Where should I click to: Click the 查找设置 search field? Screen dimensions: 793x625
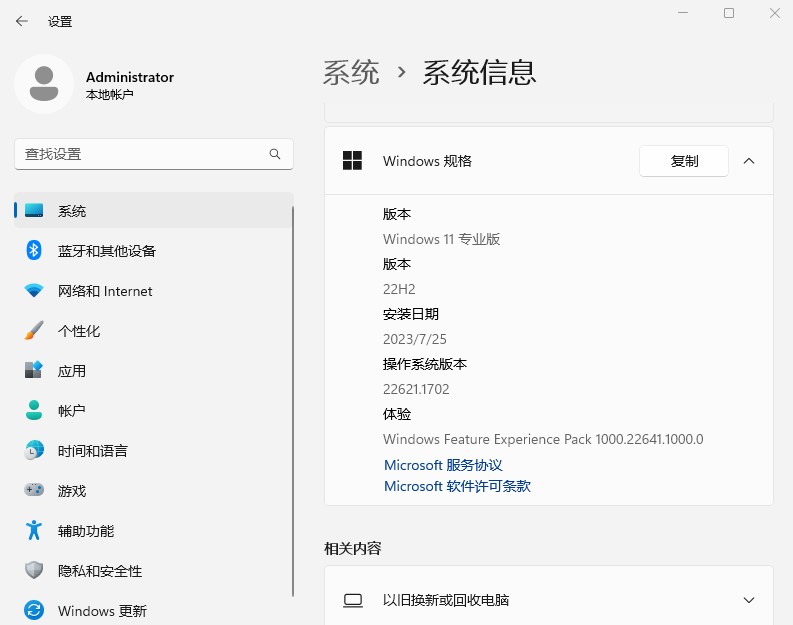click(x=140, y=154)
